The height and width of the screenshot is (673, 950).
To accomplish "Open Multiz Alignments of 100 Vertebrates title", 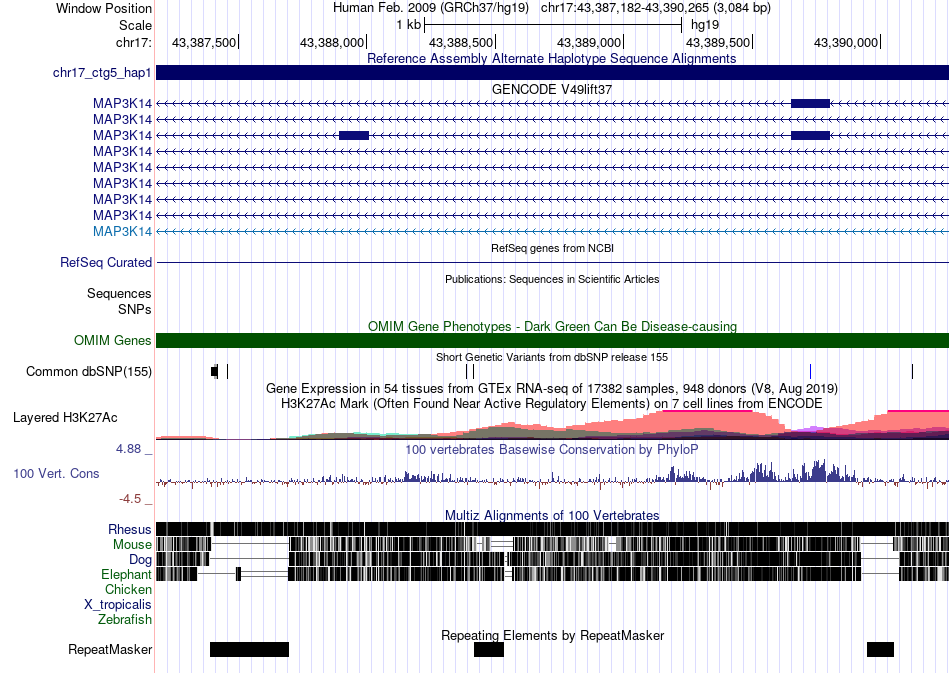I will [552, 516].
